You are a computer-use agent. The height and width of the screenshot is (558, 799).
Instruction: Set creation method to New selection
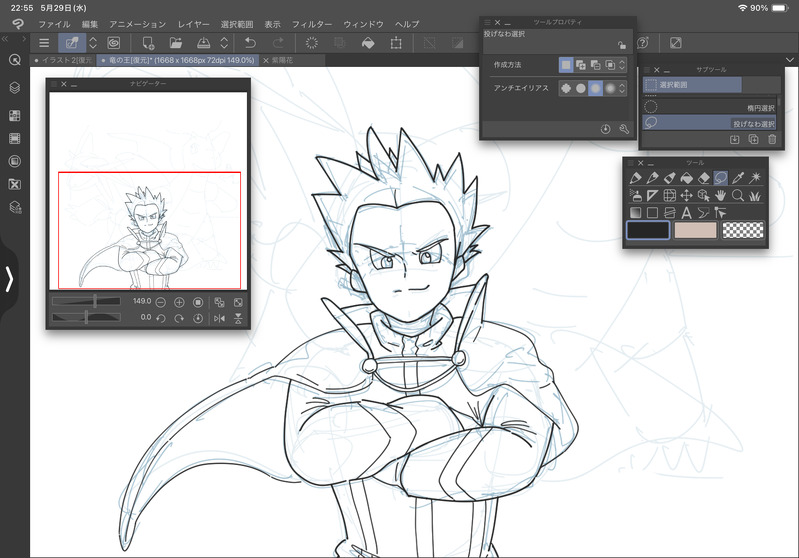click(566, 65)
